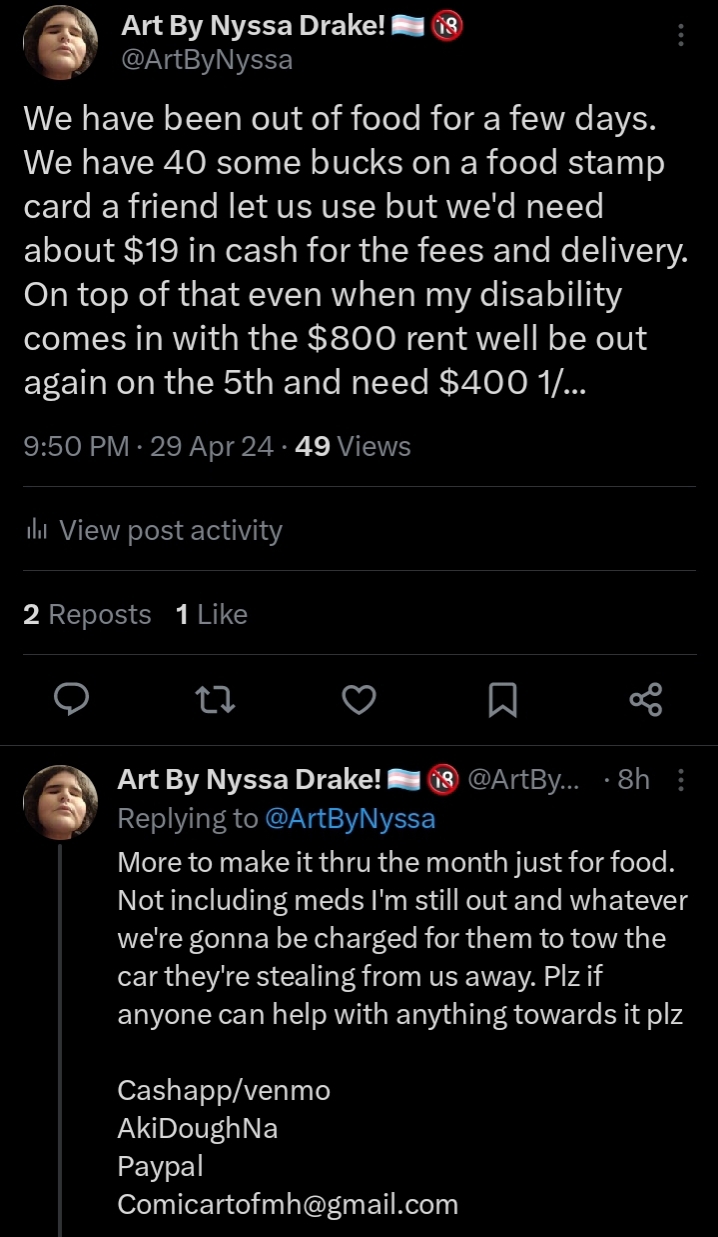This screenshot has height=1237, width=718.
Task: View who gave the 1 Like
Action: (211, 614)
